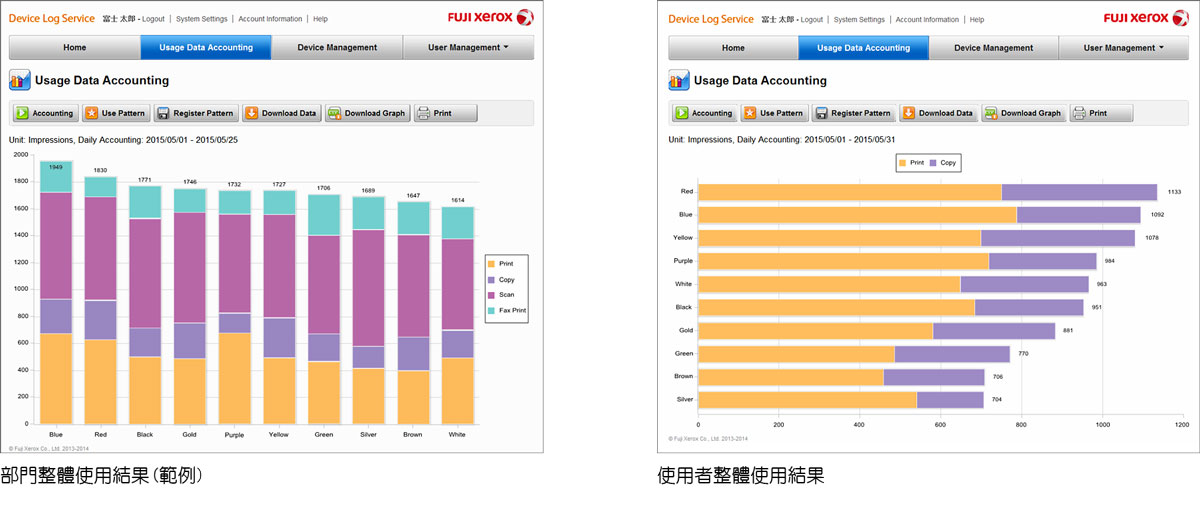Click Fuji Xerox logo in right window
The width and height of the screenshot is (1200, 513).
coord(1148,18)
